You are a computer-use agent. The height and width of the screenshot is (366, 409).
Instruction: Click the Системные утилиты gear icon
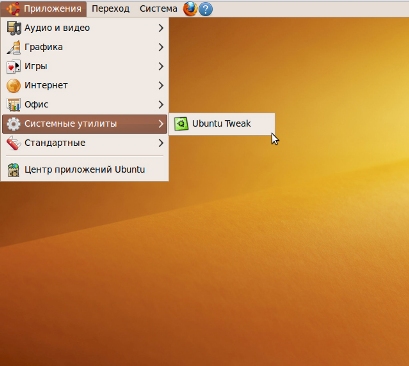click(x=14, y=124)
